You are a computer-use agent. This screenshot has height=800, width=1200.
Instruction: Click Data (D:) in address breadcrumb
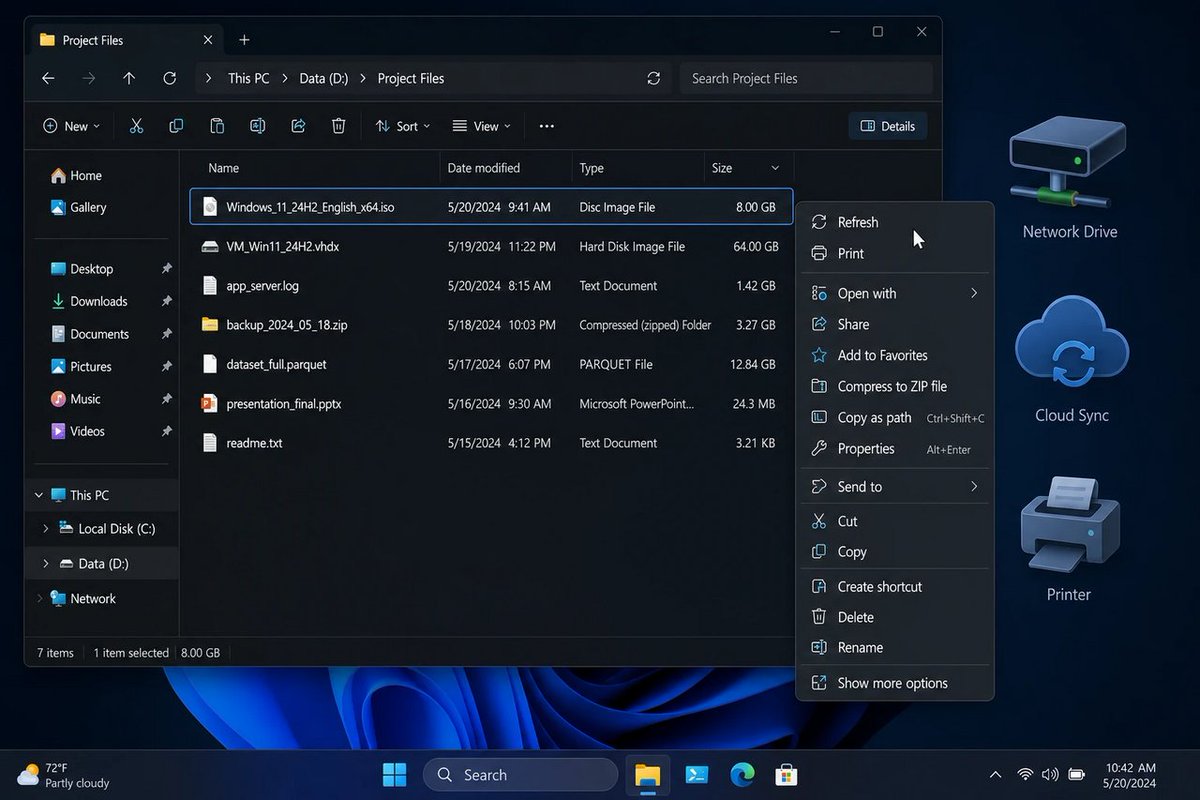[325, 78]
